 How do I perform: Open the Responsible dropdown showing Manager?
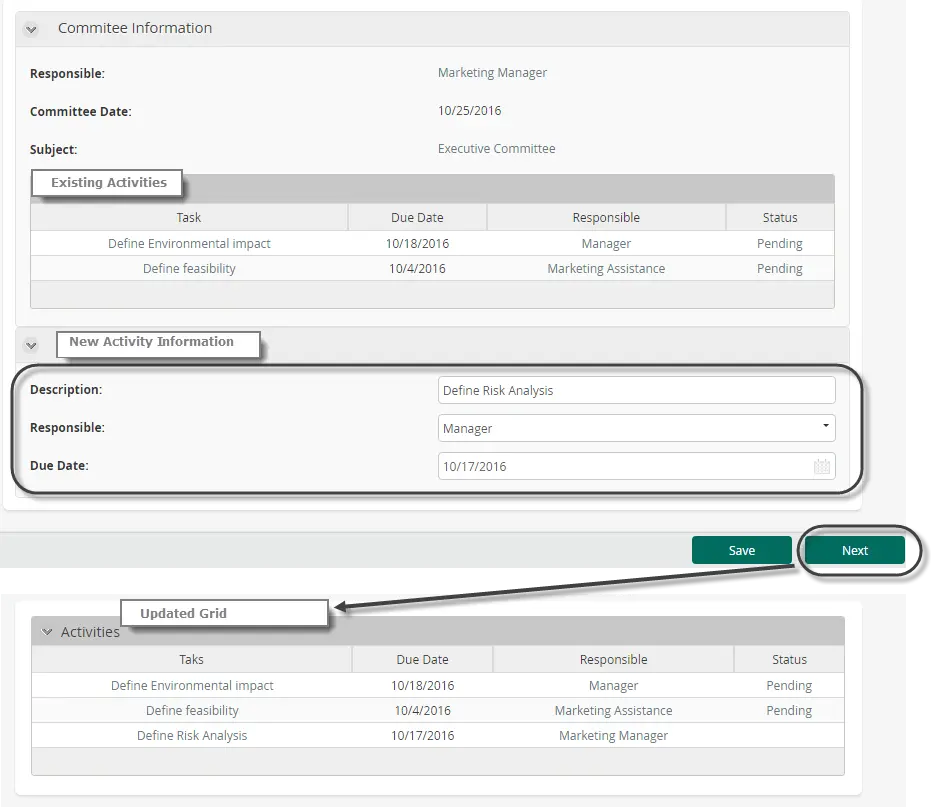pyautogui.click(x=636, y=428)
